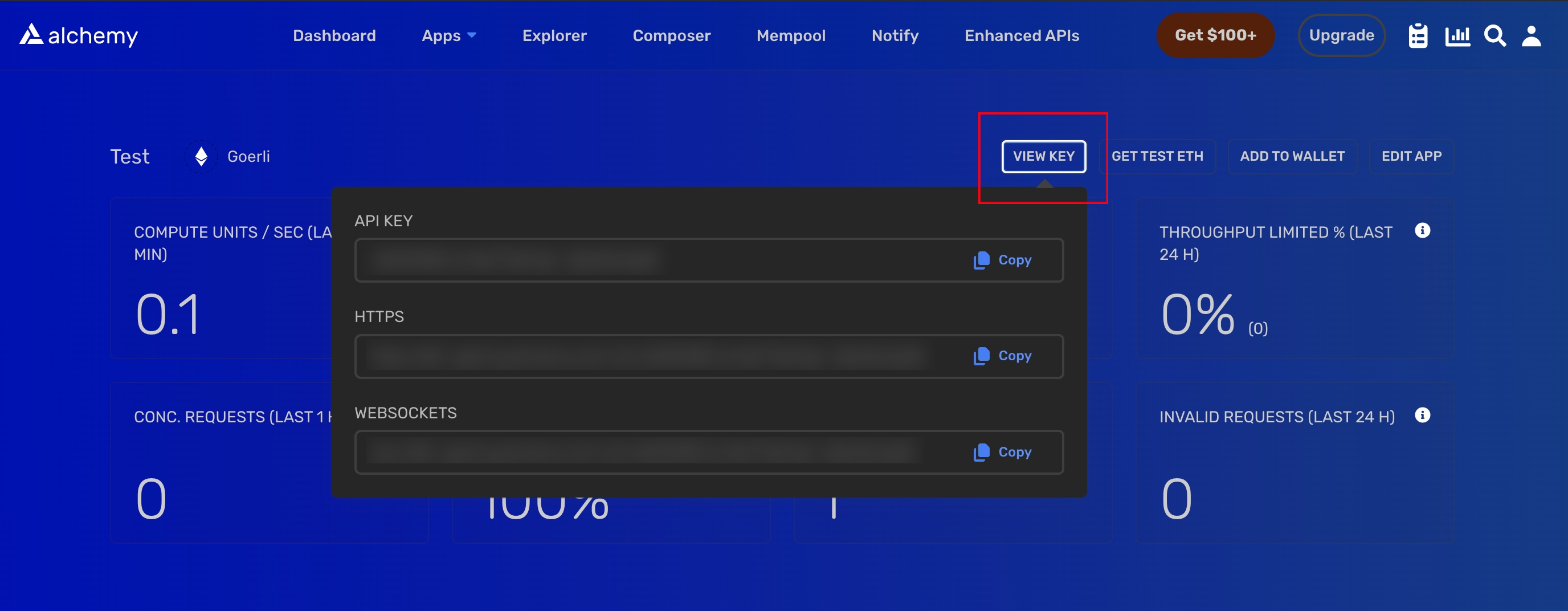
Task: Click the VIEW KEY button
Action: 1043,157
